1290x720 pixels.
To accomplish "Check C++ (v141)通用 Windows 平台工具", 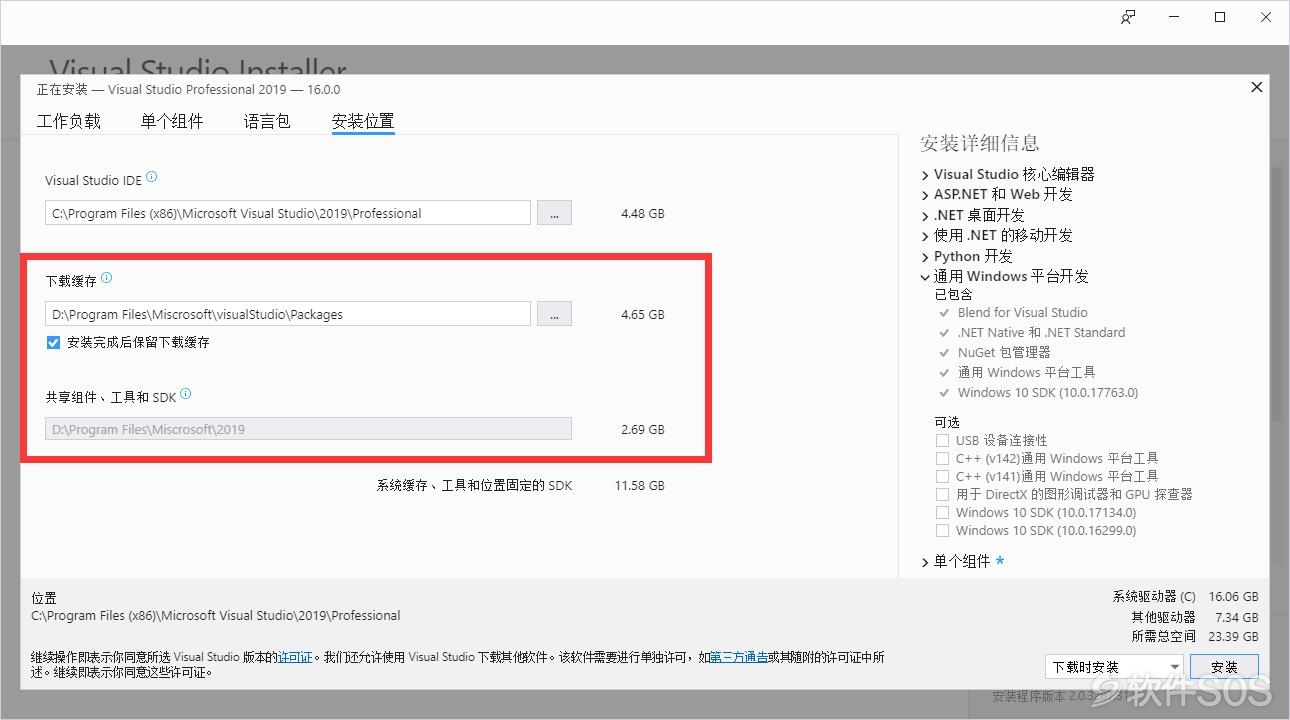I will (x=942, y=476).
